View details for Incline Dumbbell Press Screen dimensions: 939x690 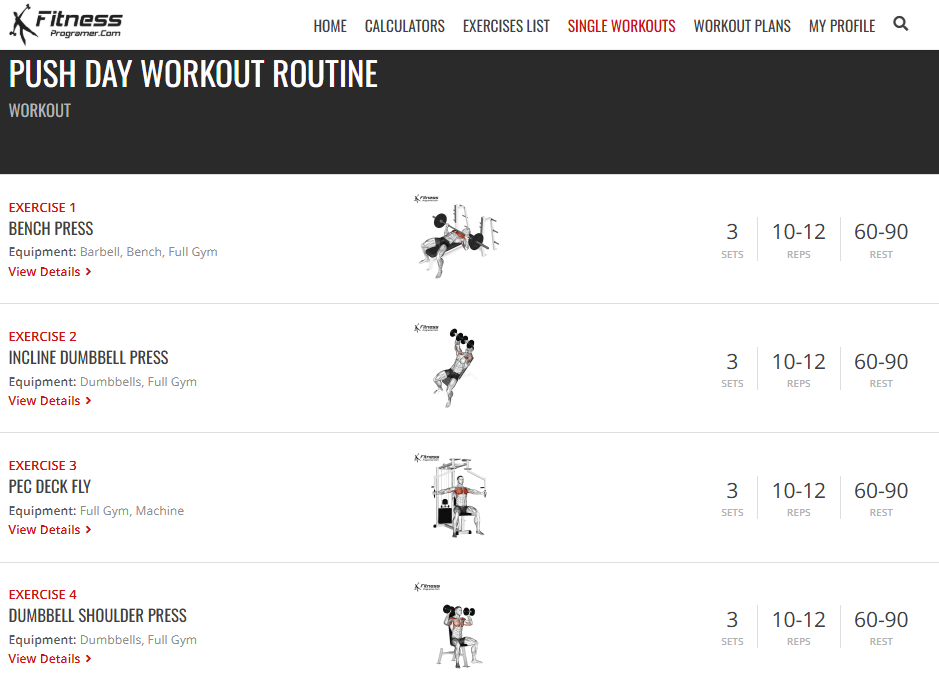click(x=49, y=400)
